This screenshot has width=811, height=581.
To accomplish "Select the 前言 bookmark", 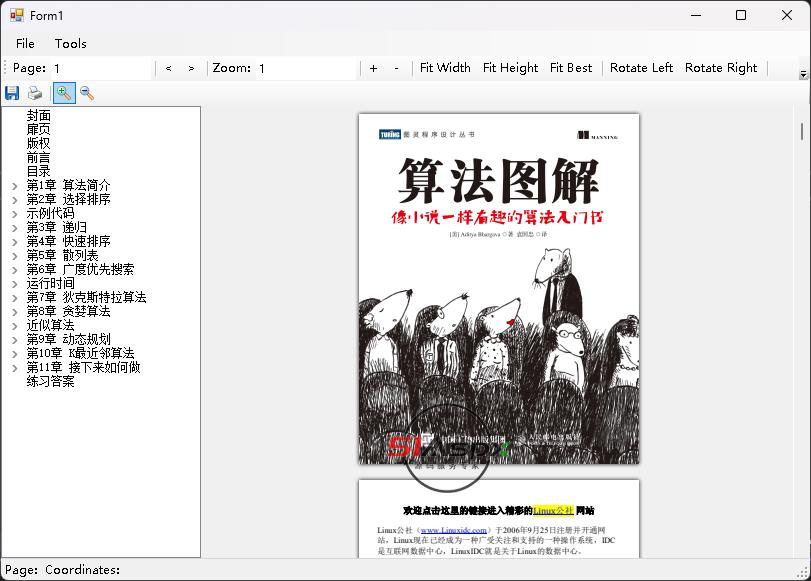I will (39, 157).
